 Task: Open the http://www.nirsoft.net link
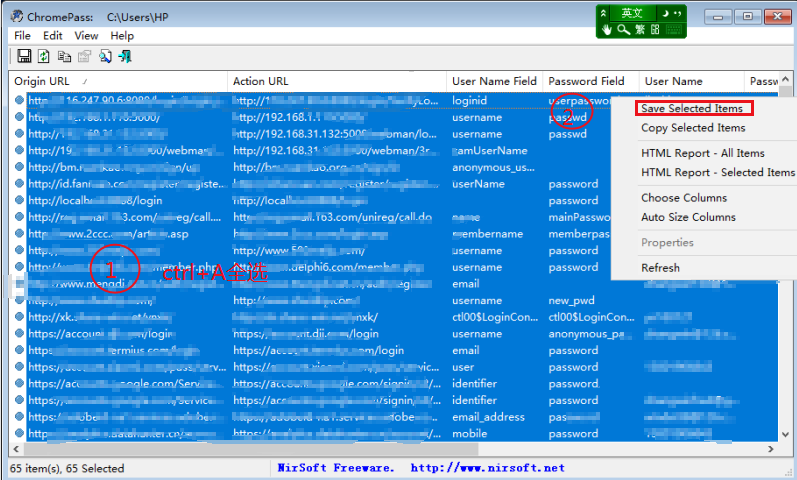pyautogui.click(x=487, y=468)
